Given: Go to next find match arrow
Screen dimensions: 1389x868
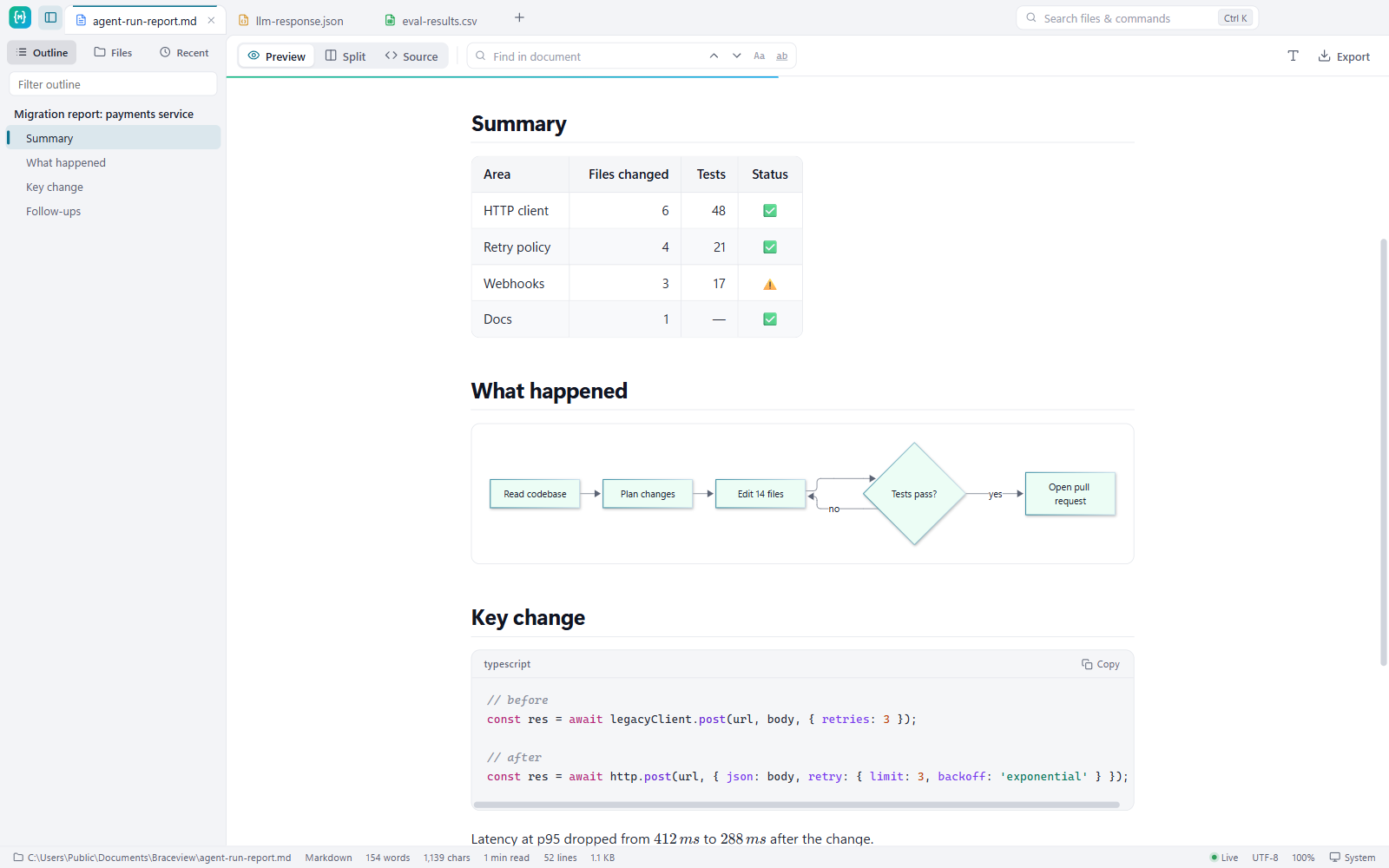Looking at the screenshot, I should coord(737,56).
